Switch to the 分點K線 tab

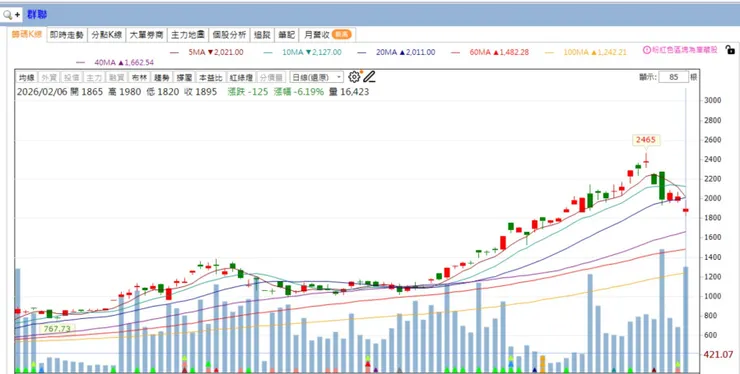click(x=107, y=34)
